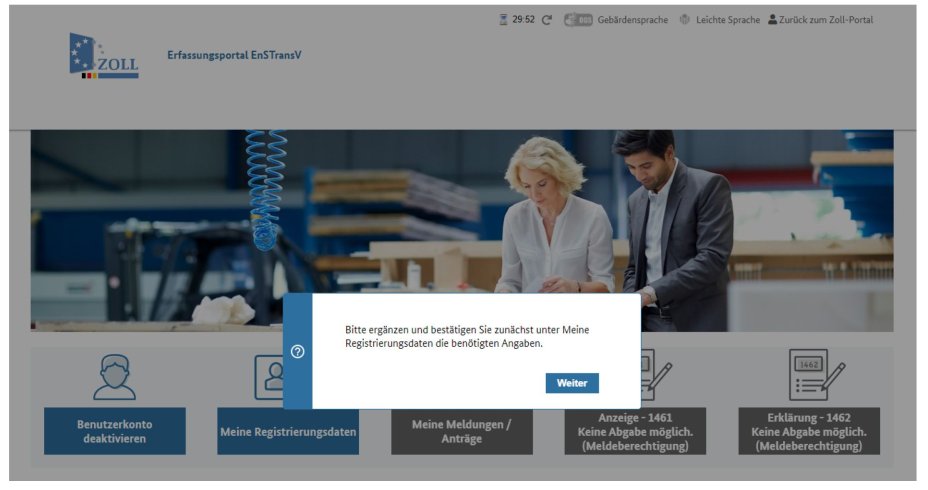Open Meine Meldungen / Anträge tile
The image size is (928, 490).
pyautogui.click(x=462, y=431)
